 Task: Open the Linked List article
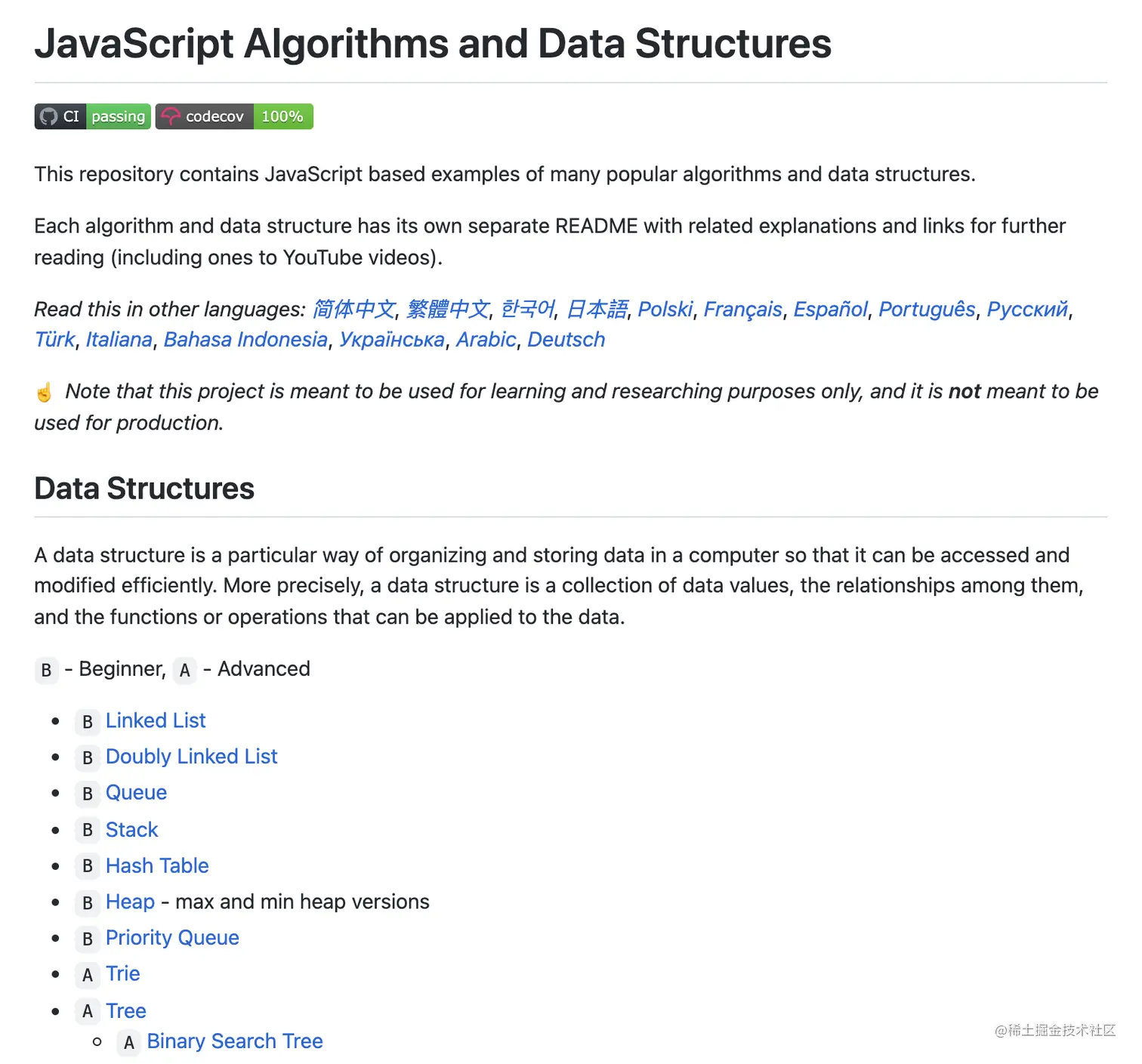156,720
